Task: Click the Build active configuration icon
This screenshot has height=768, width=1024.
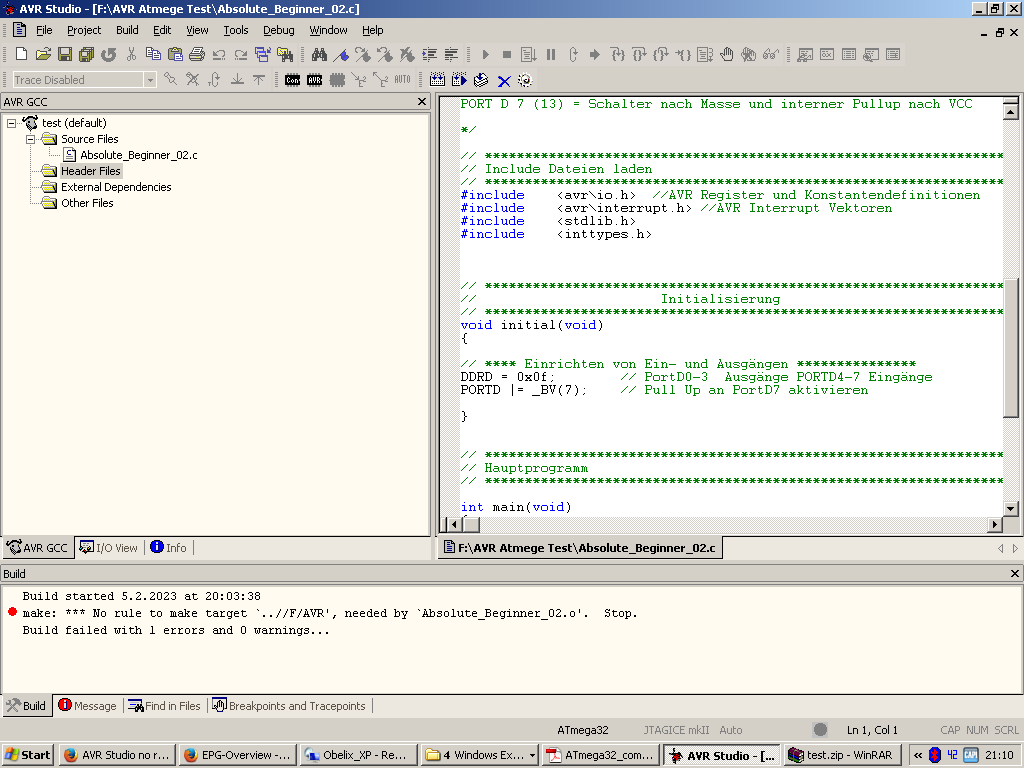Action: (438, 80)
